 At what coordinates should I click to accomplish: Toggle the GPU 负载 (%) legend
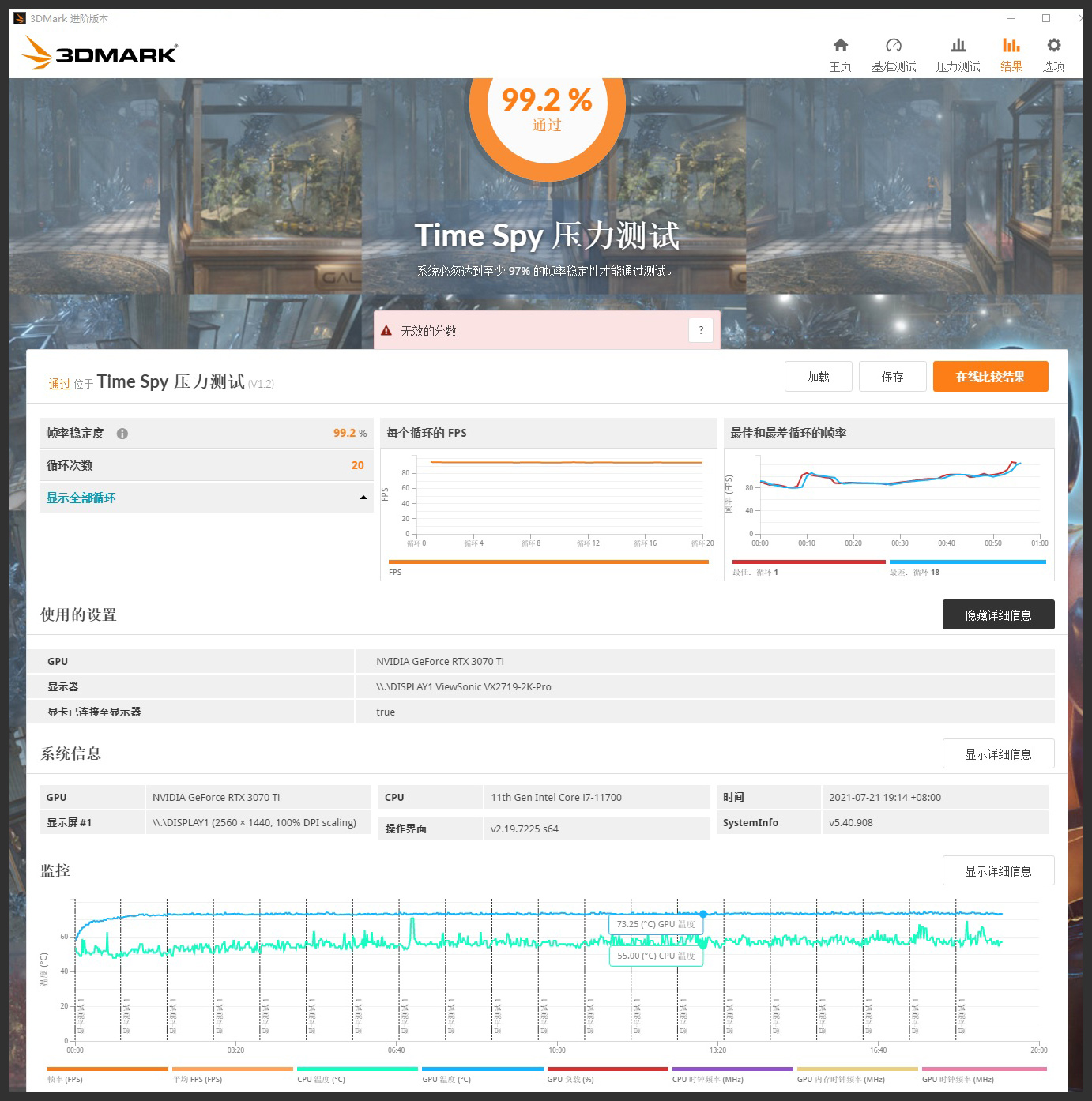[x=607, y=1075]
